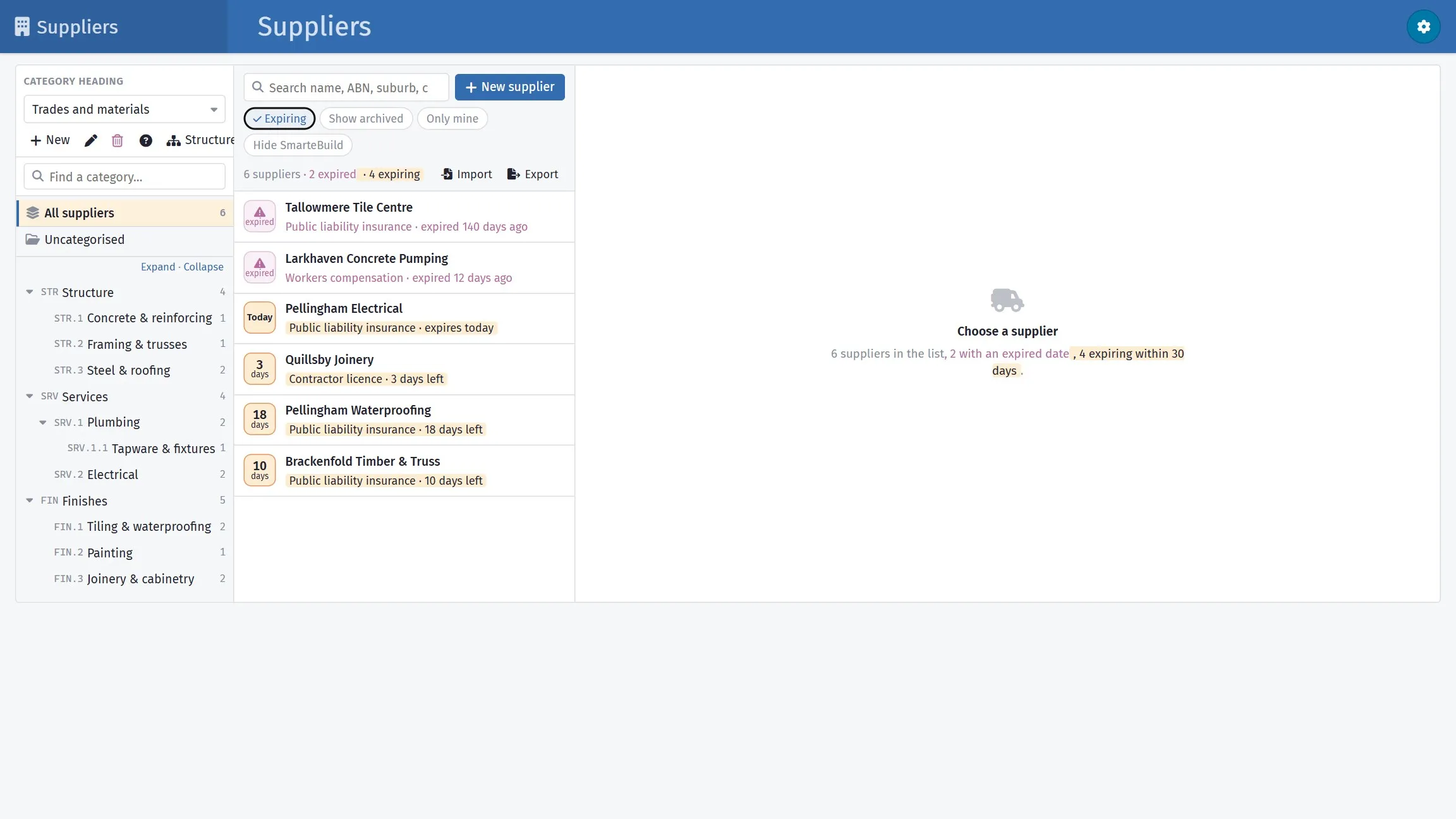Image resolution: width=1456 pixels, height=819 pixels.
Task: Click expired warning badge for Tallowmere Tile Centre
Action: (x=260, y=217)
